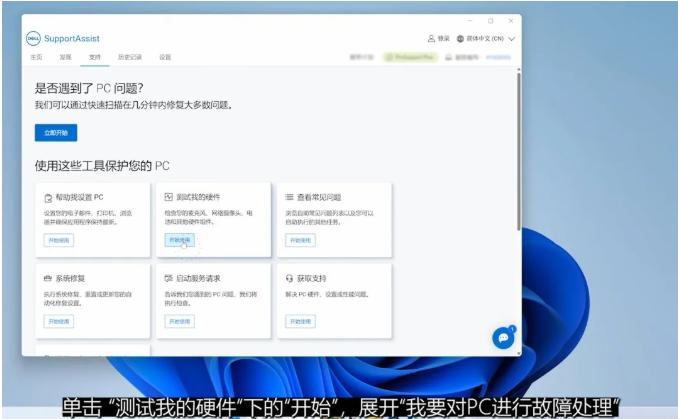Image resolution: width=678 pixels, height=419 pixels.
Task: Expand the 简体中文 (CN) language dropdown arrow
Action: pos(512,39)
